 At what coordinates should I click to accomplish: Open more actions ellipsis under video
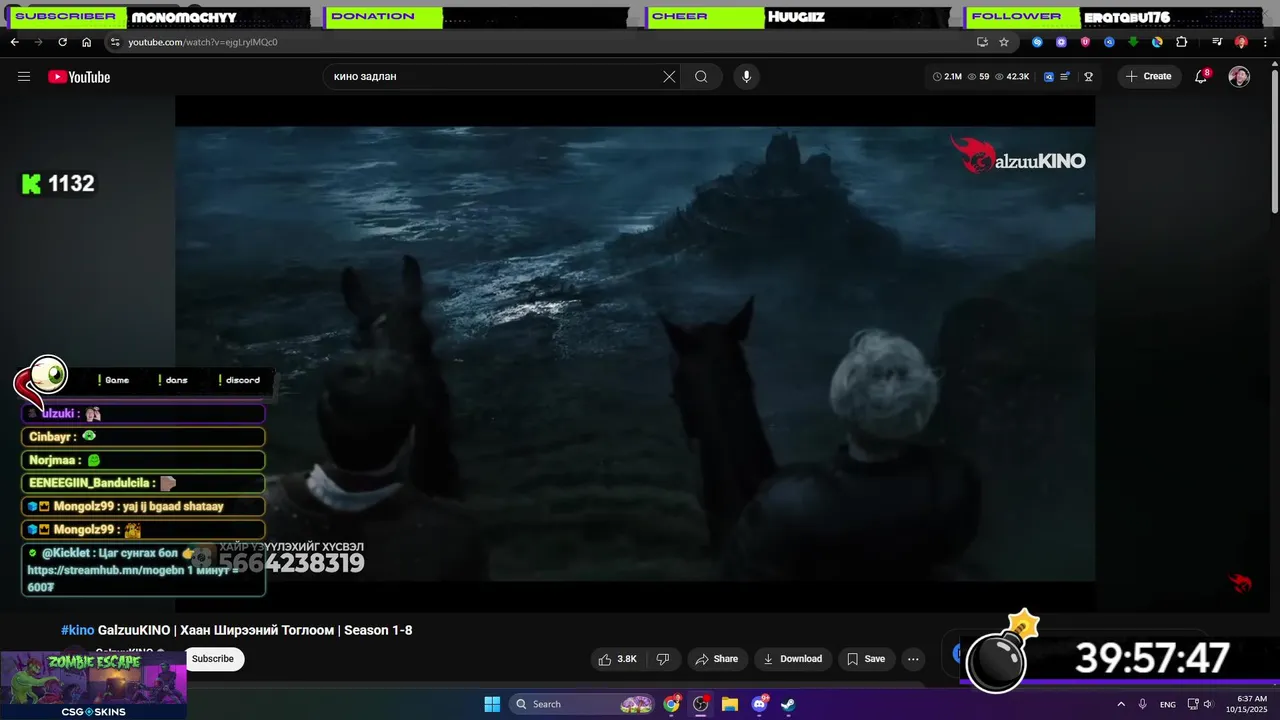(913, 659)
